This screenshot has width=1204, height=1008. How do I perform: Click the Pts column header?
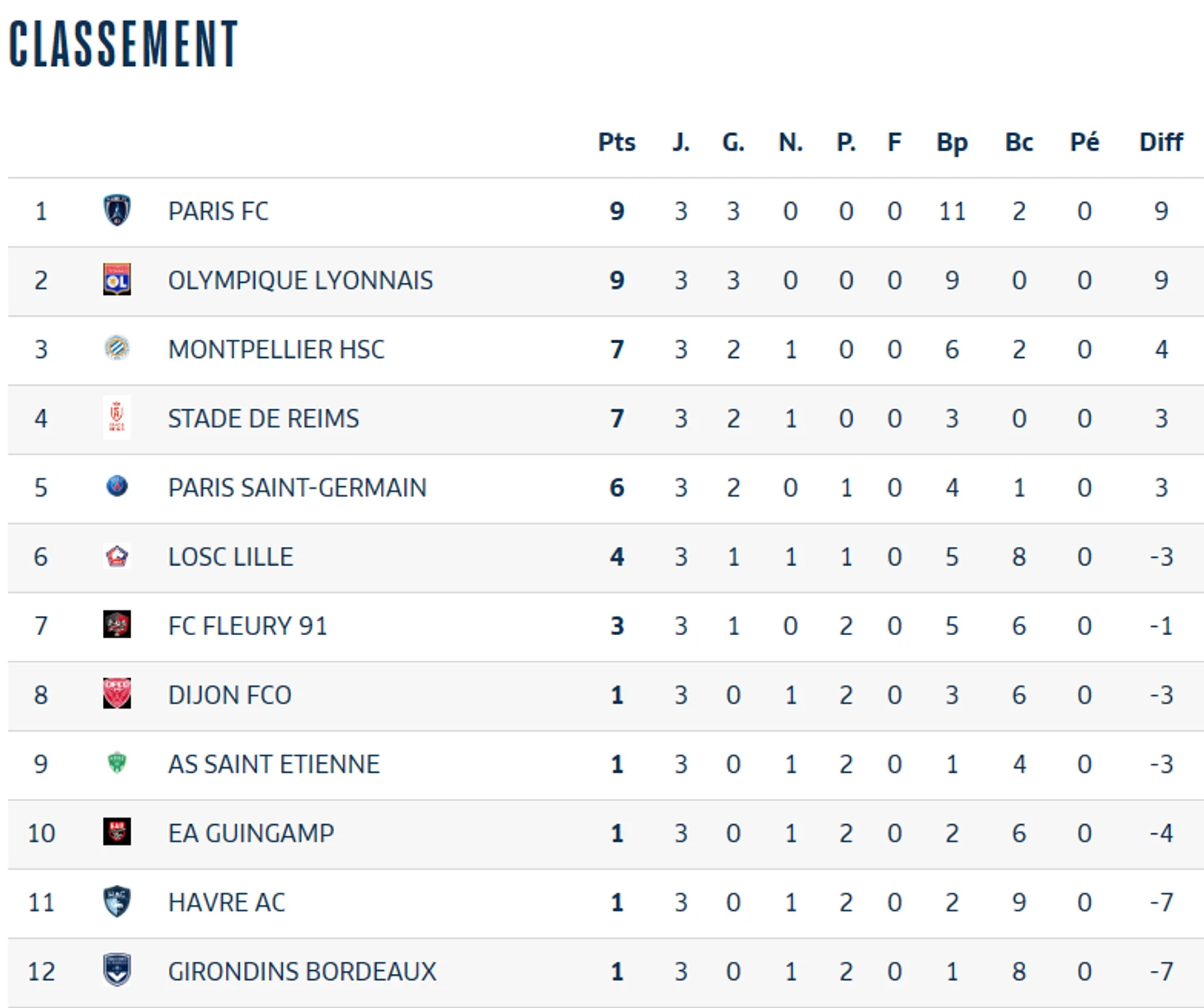point(617,142)
